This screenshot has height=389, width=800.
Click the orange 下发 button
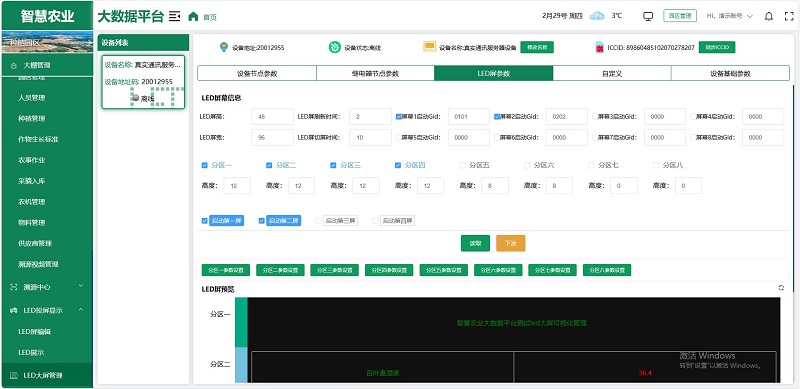pos(510,243)
